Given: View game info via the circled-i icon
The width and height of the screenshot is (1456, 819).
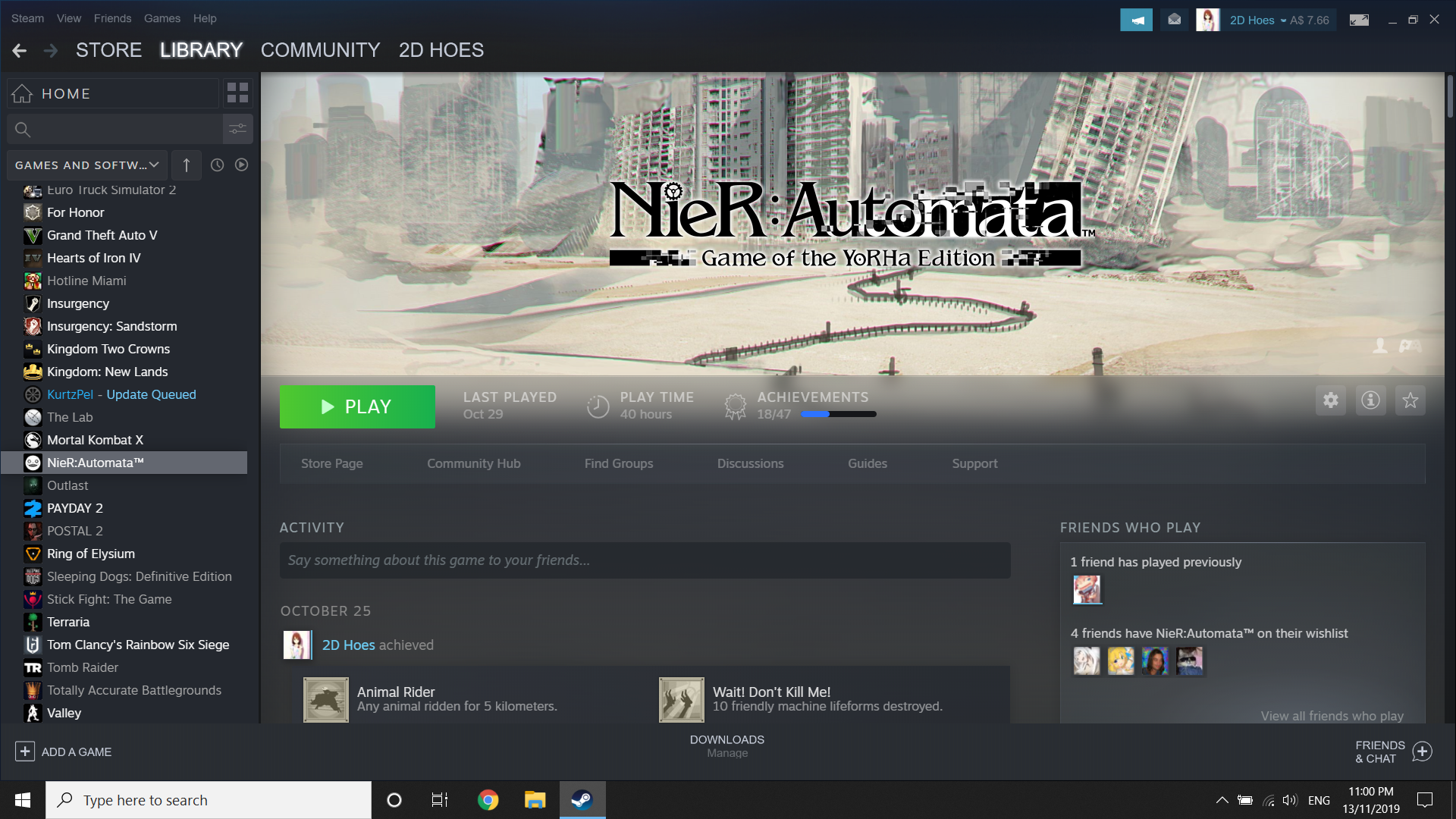Looking at the screenshot, I should 1370,400.
